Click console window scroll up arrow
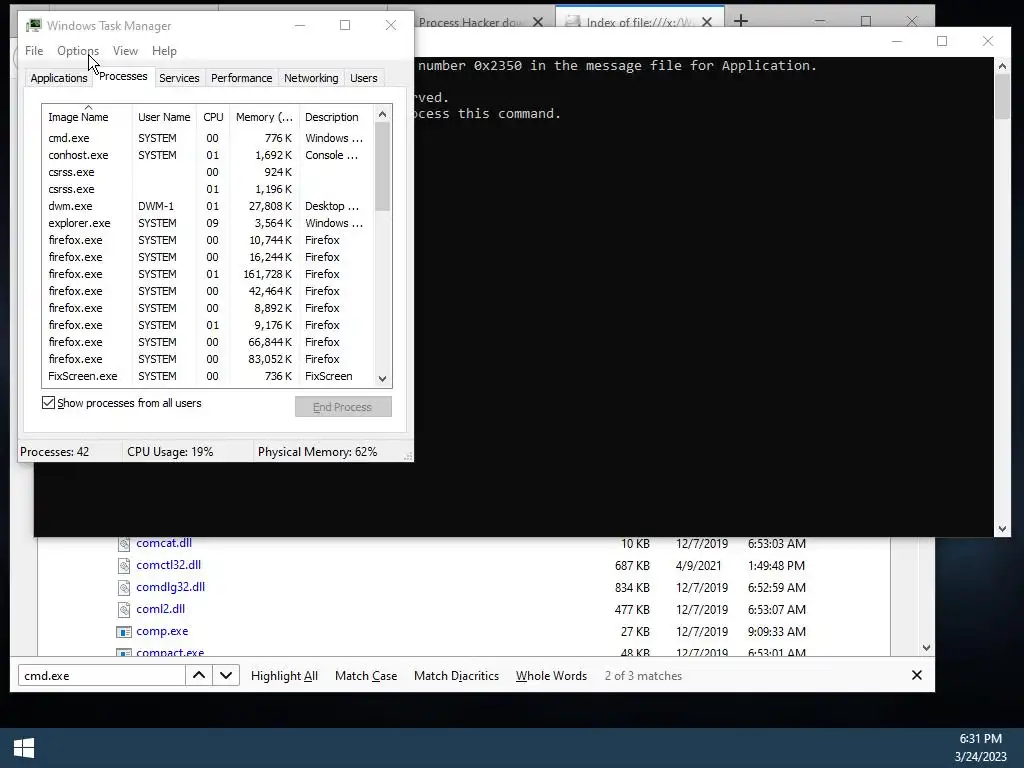 pos(1002,65)
